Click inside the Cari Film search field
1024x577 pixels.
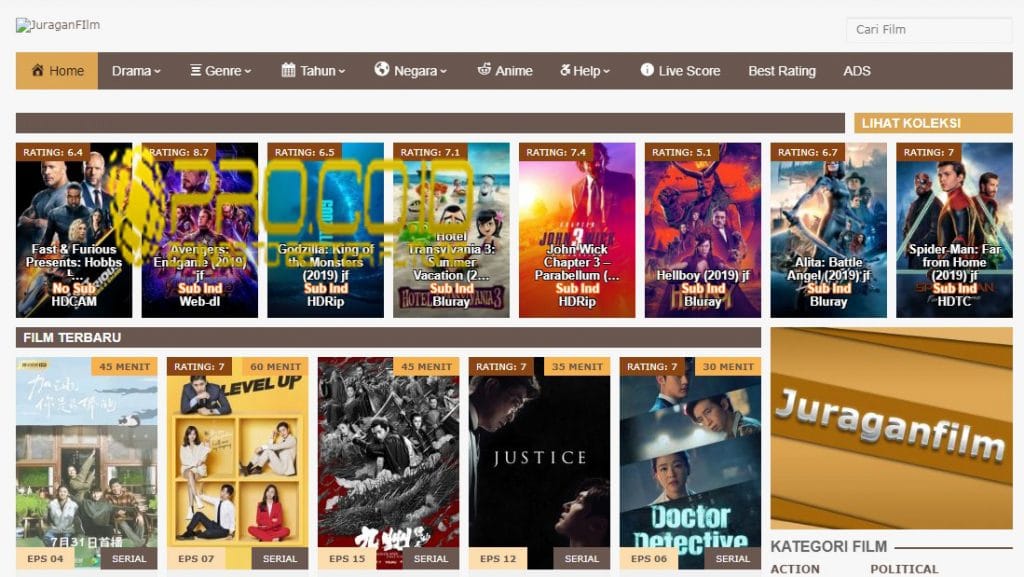[x=928, y=30]
